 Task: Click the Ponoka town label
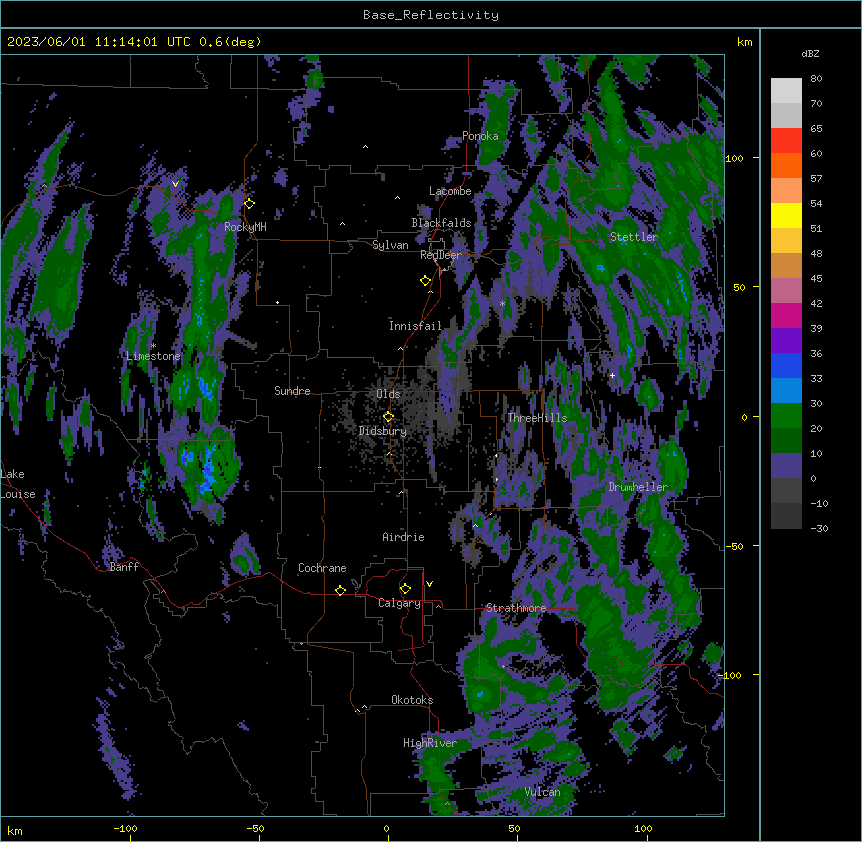[480, 136]
